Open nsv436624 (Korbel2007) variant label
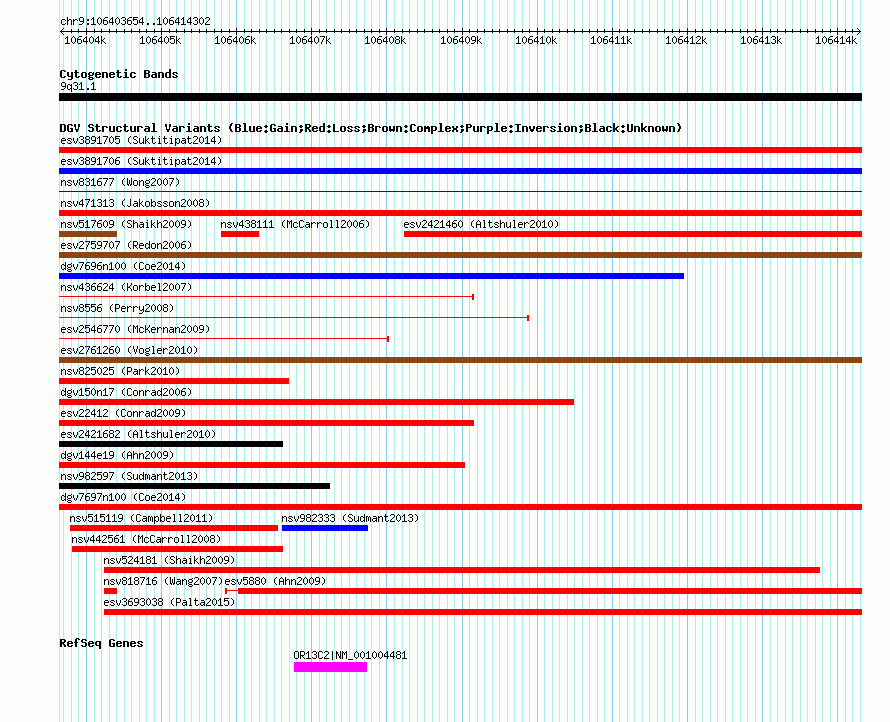 click(126, 287)
